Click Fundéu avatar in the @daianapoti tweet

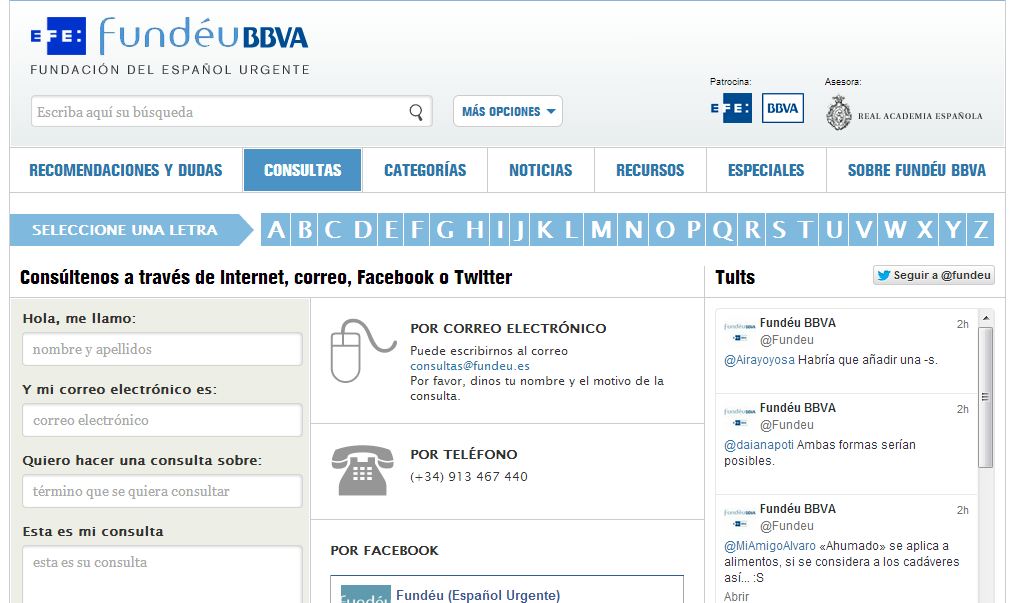739,417
